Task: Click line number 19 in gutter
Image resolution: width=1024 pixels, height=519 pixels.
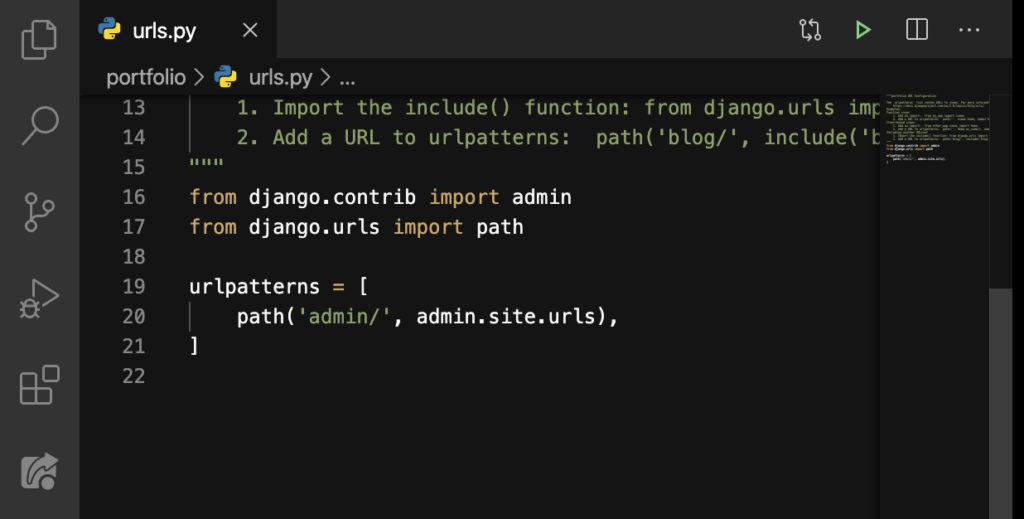Action: coord(134,287)
